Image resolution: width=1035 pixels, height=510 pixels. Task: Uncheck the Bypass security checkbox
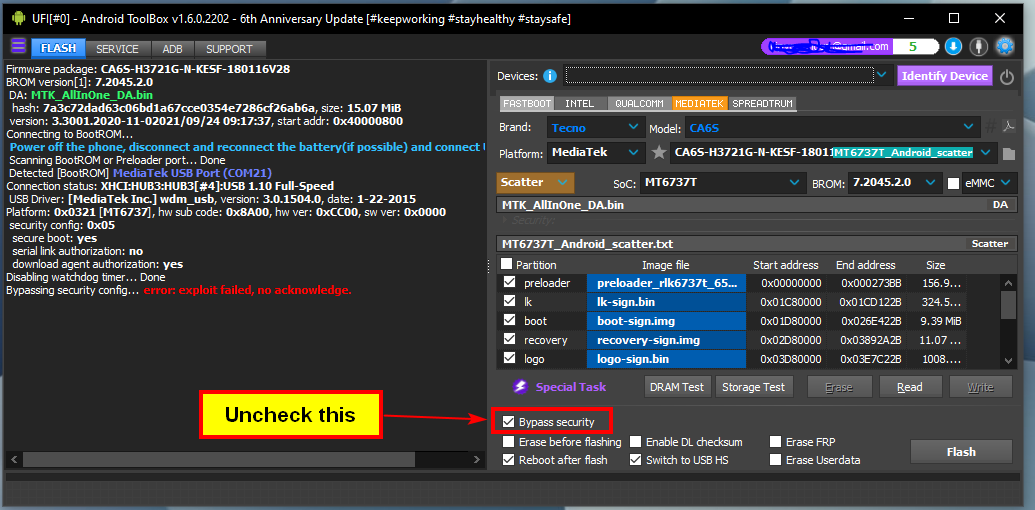(x=508, y=422)
